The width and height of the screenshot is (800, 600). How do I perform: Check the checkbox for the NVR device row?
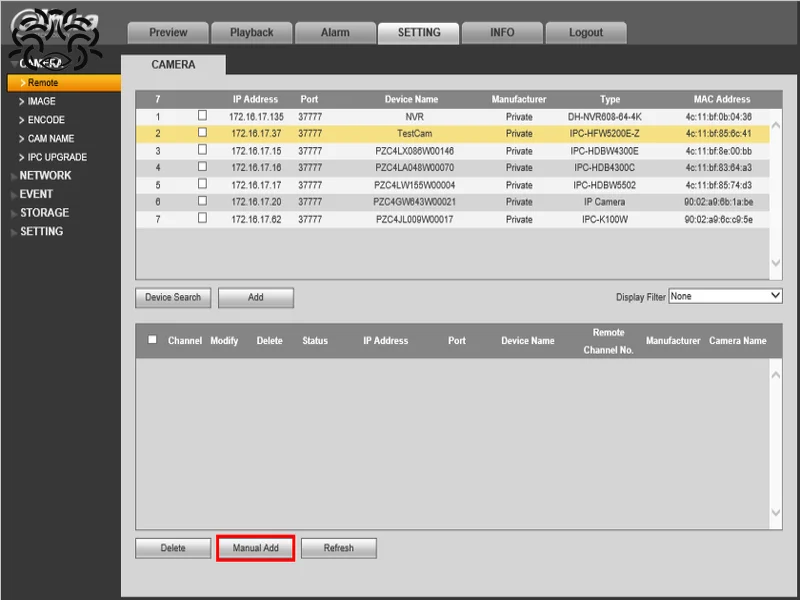(202, 115)
